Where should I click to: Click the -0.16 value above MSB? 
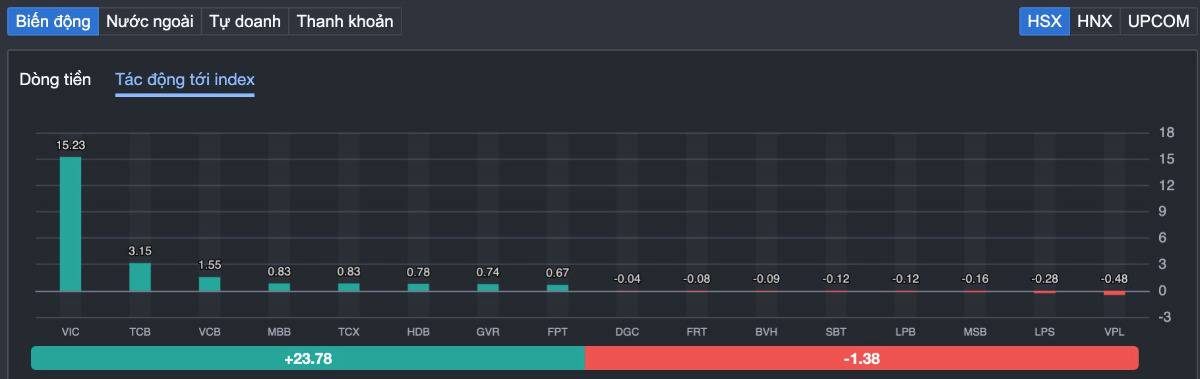[x=974, y=279]
